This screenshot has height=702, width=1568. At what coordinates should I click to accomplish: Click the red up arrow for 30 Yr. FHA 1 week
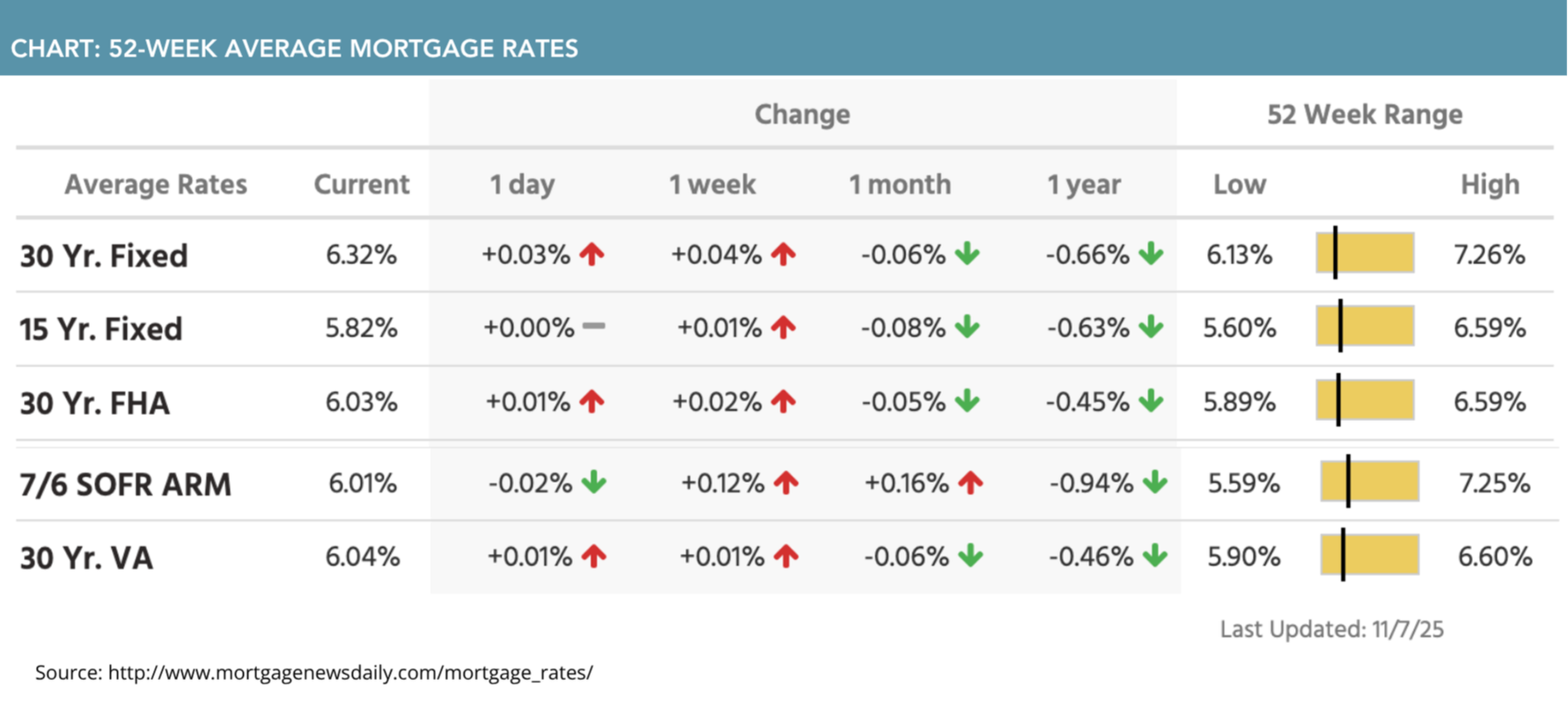coord(783,402)
